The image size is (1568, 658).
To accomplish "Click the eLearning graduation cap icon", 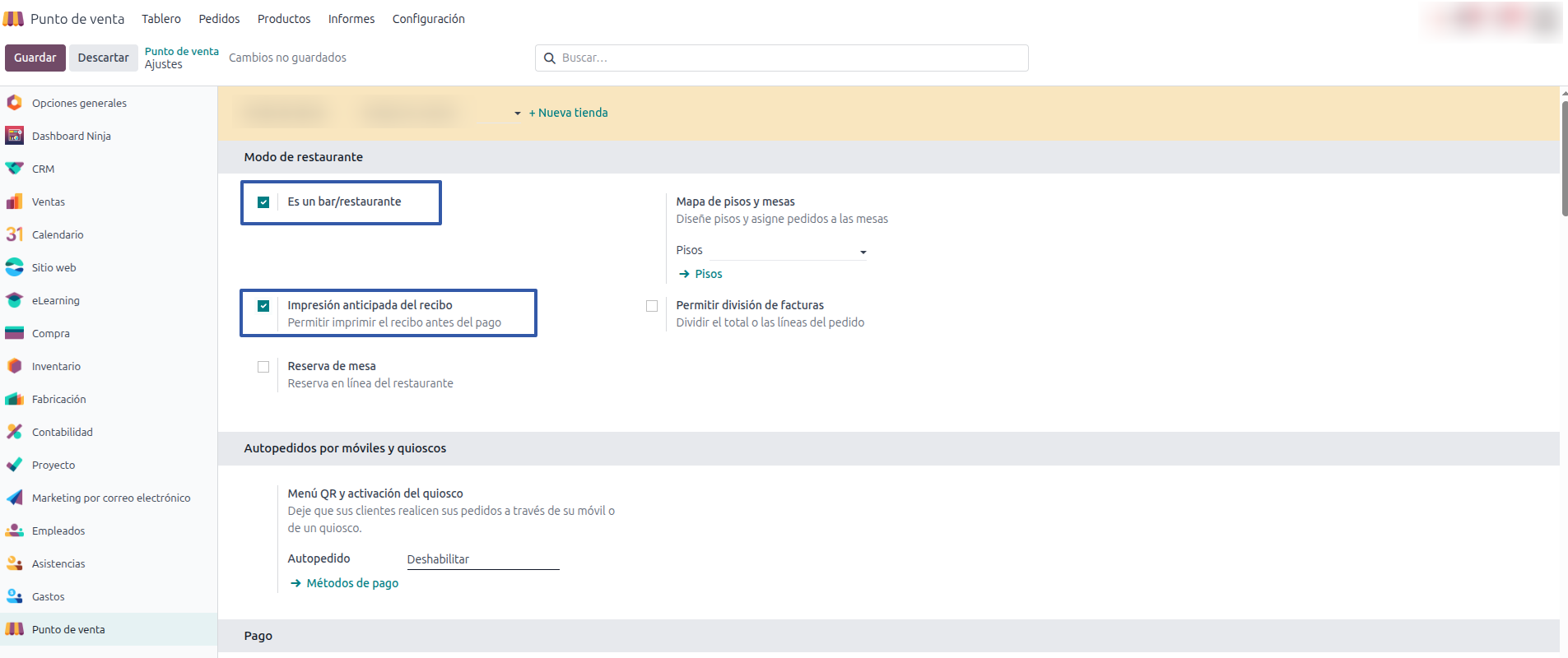I will click(14, 300).
